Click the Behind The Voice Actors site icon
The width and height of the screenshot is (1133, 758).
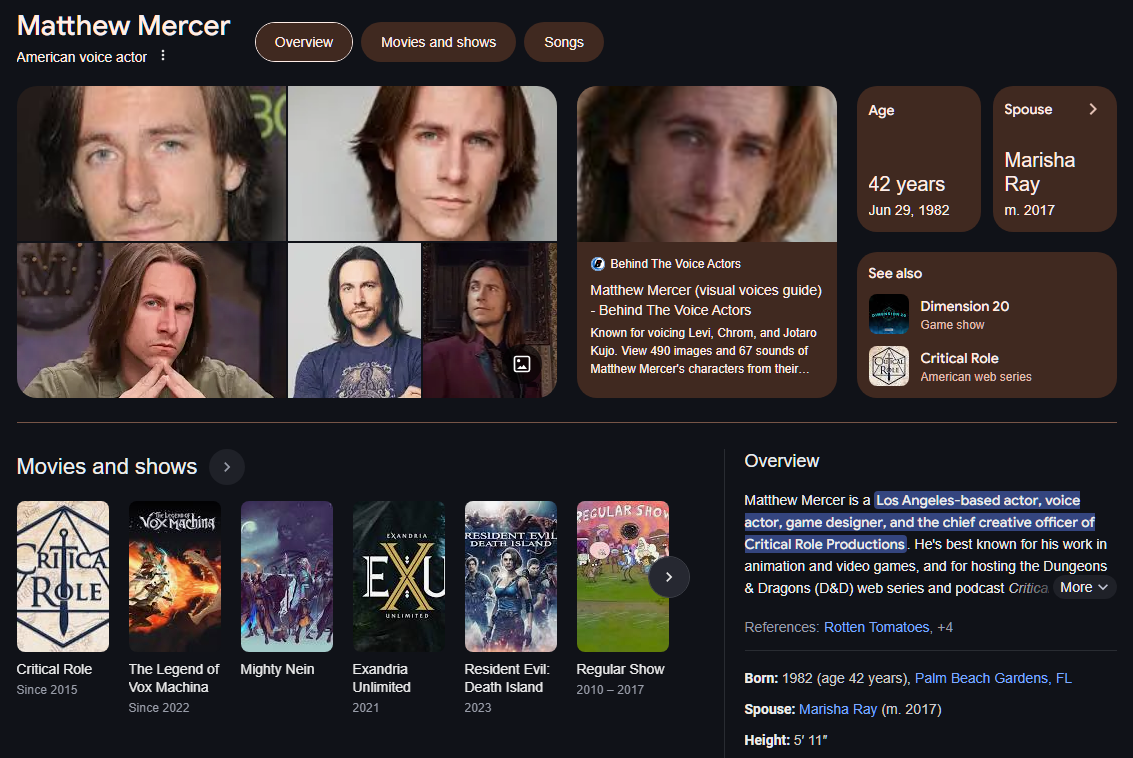[x=598, y=264]
